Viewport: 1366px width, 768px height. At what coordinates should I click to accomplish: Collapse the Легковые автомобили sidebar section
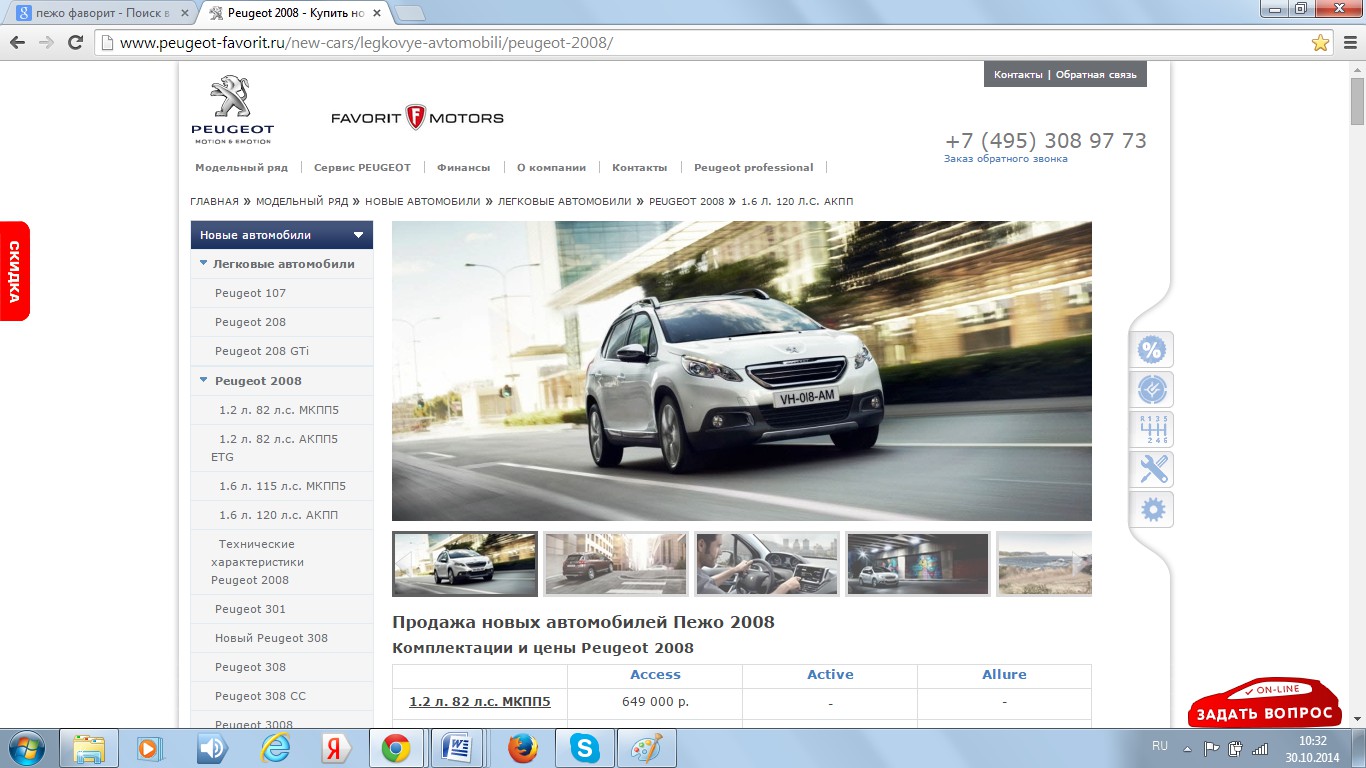point(204,264)
